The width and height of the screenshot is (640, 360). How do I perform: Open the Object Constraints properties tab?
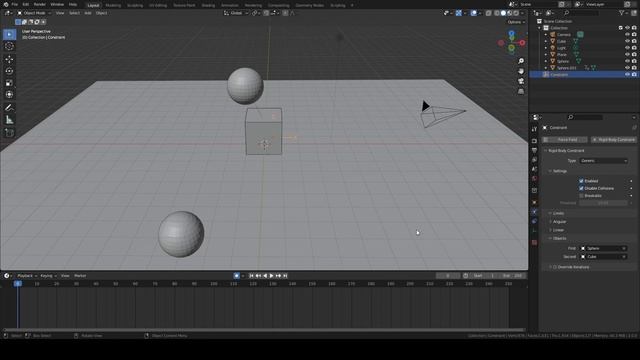534,221
